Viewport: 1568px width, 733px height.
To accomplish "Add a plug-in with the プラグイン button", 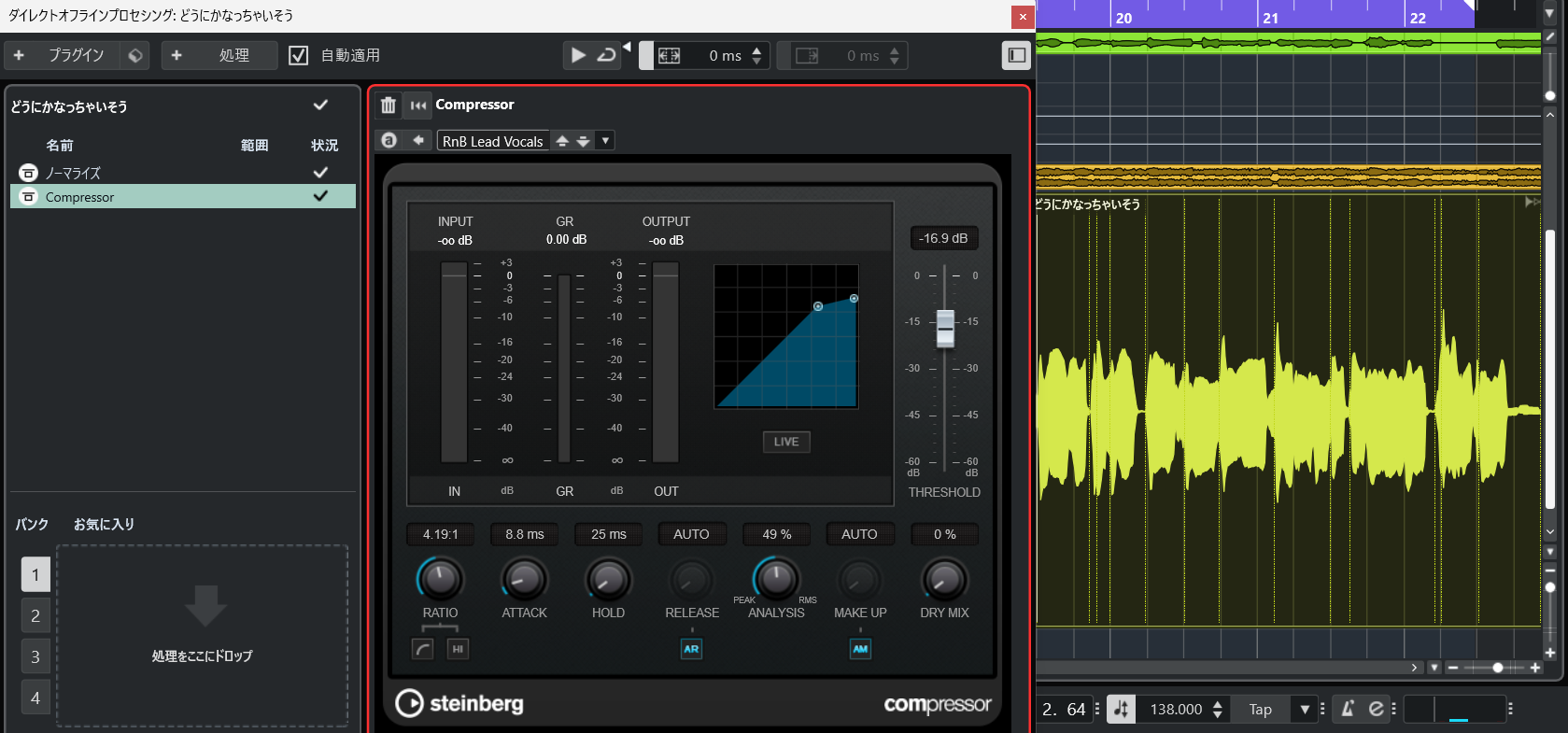I will [x=63, y=55].
